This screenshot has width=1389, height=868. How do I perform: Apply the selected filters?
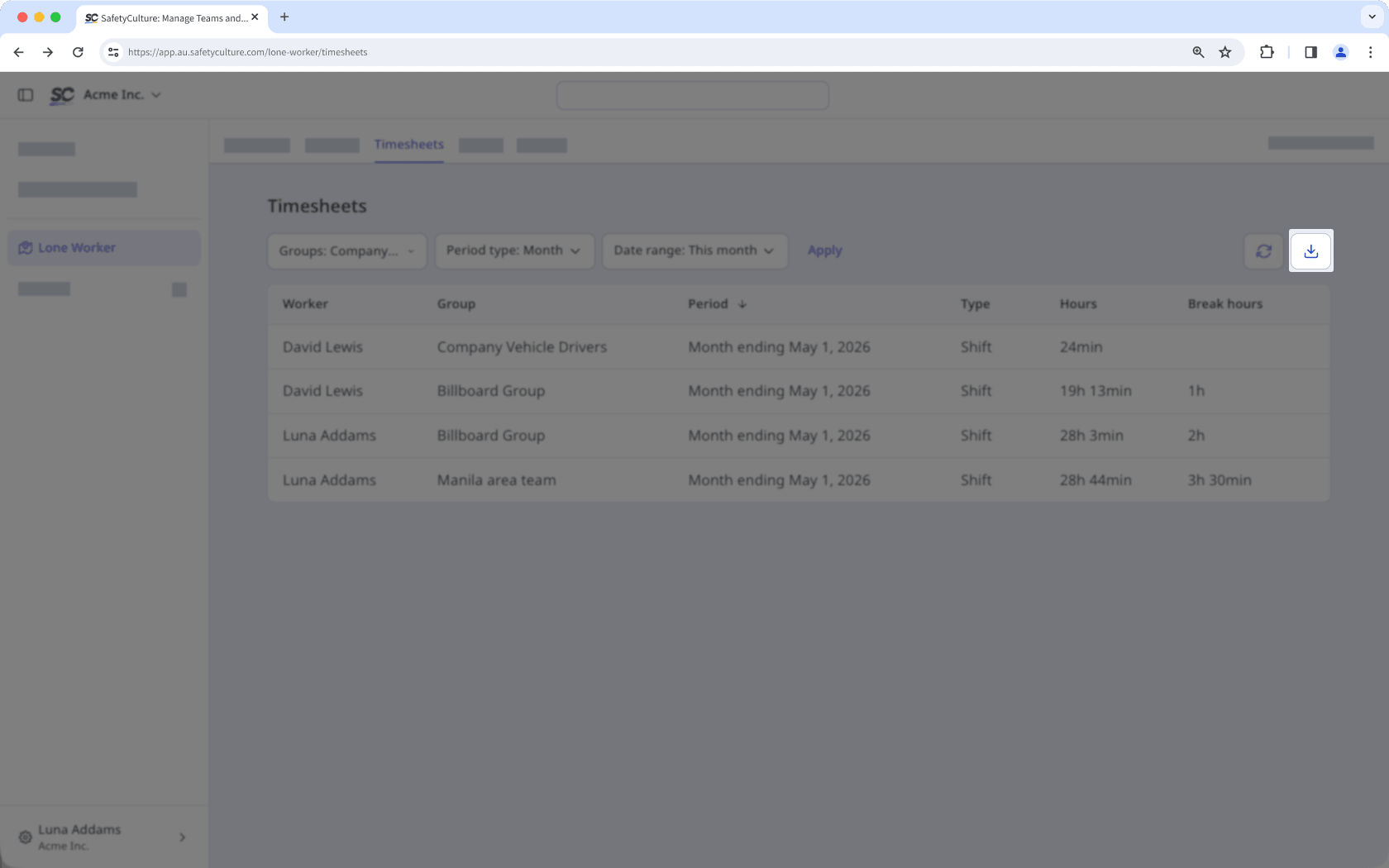click(824, 250)
